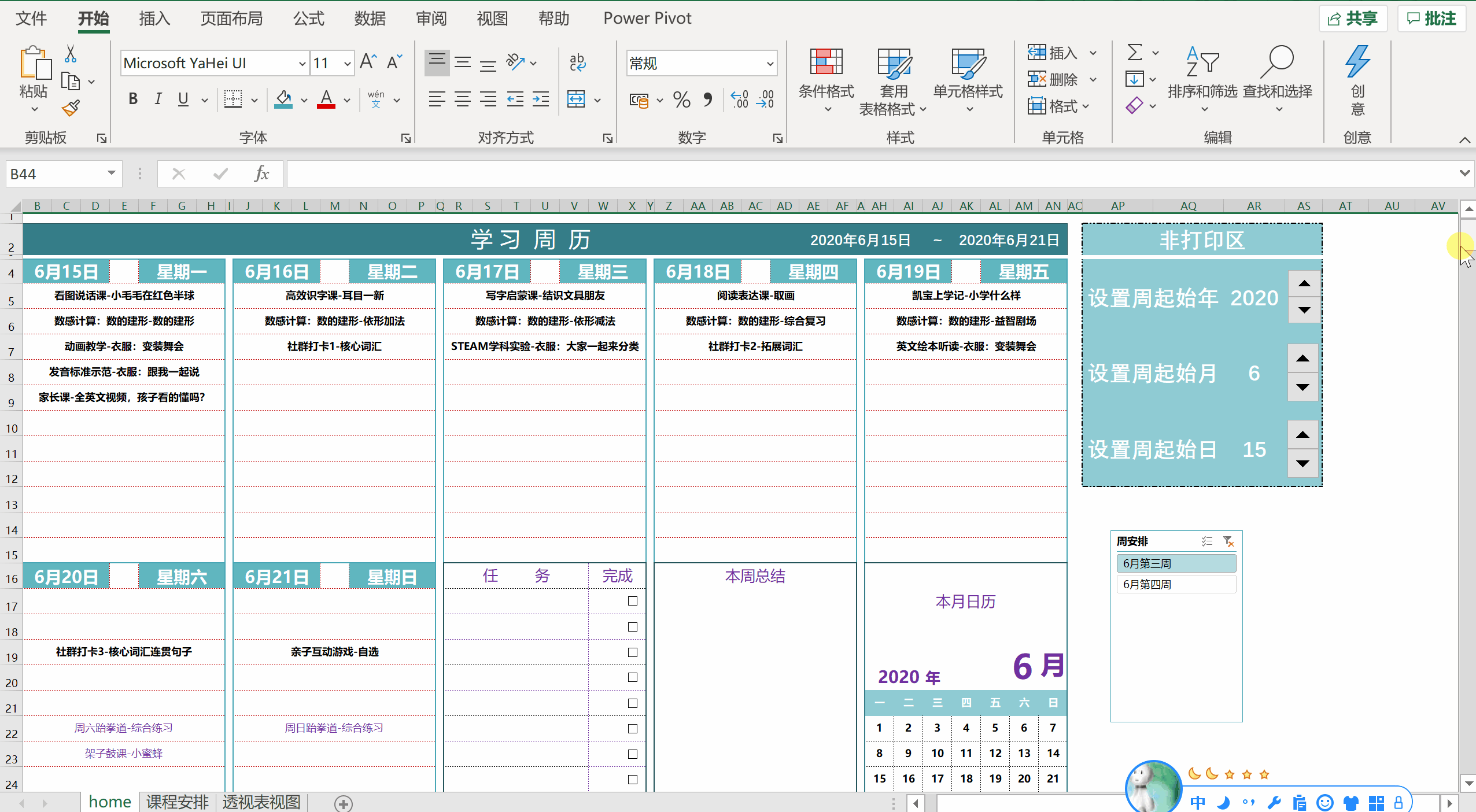Viewport: 1476px width, 812px height.
Task: Collapse the ribbon
Action: (1464, 140)
